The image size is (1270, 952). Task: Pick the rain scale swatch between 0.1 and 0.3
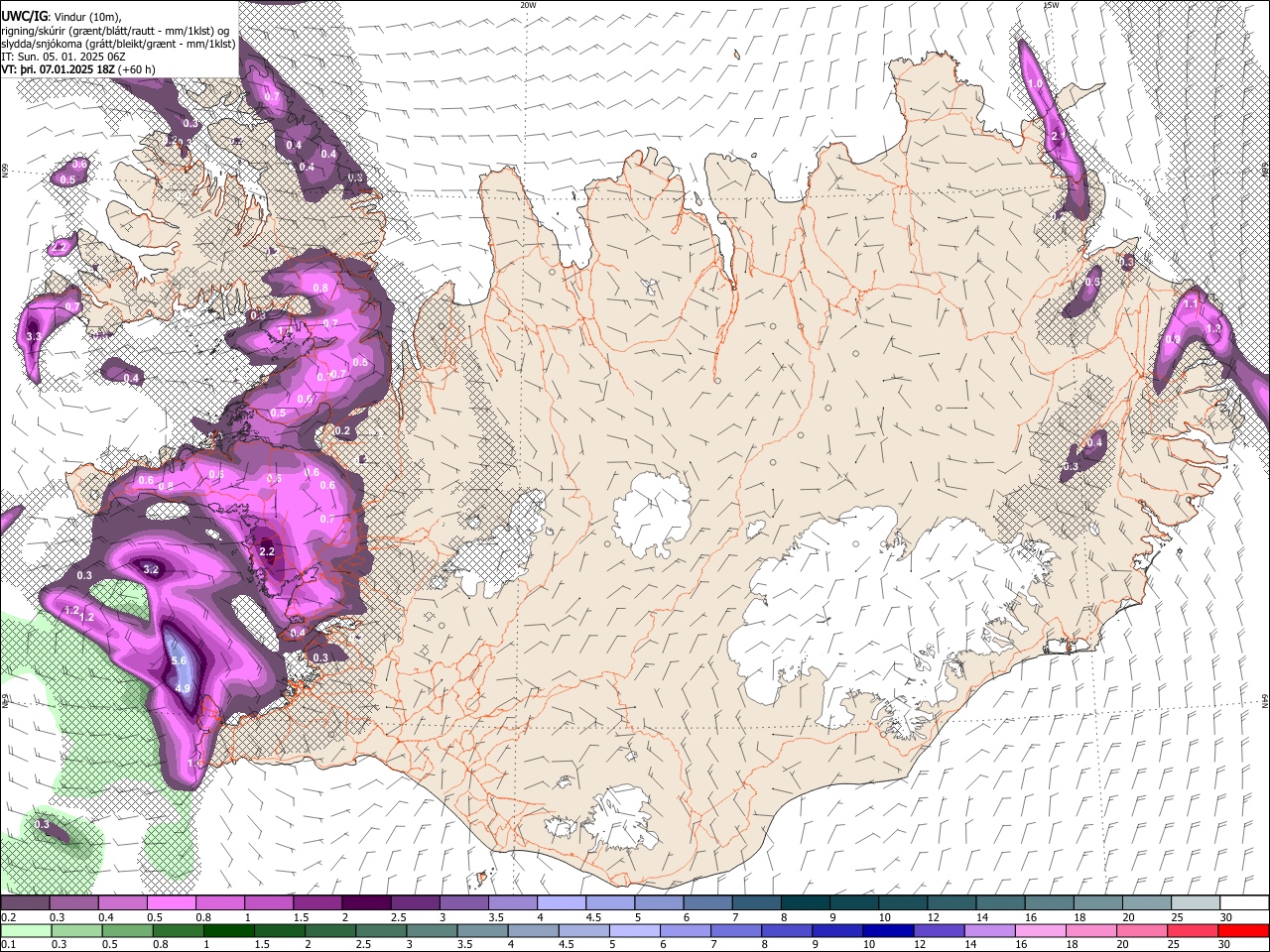(x=25, y=930)
